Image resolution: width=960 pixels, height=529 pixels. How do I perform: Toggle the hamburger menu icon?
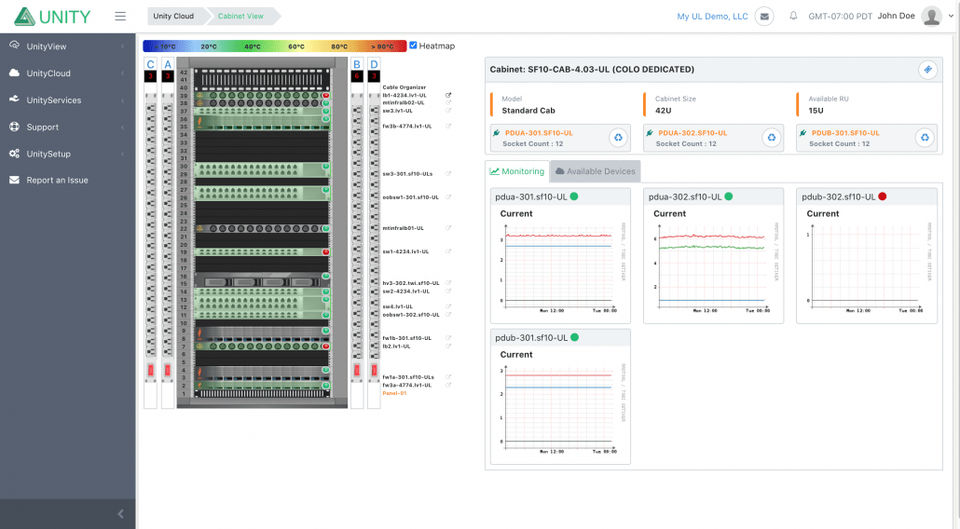pos(120,16)
